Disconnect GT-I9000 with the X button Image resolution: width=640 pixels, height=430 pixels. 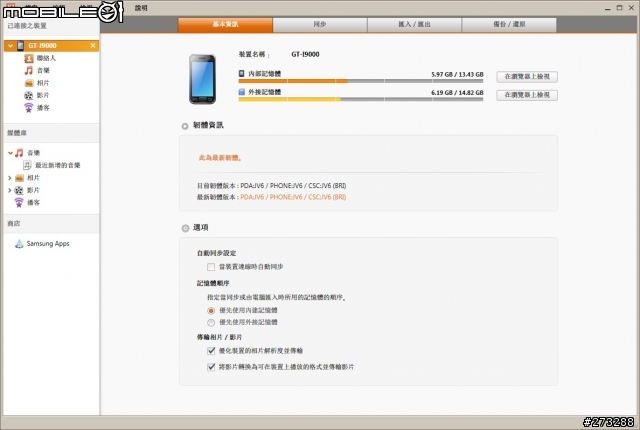93,46
